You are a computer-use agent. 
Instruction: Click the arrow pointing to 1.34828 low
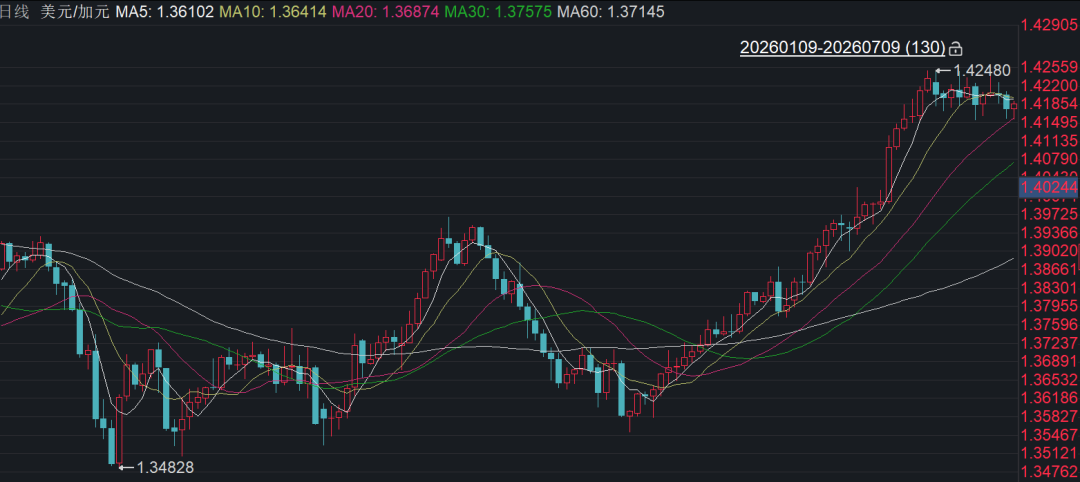127,468
